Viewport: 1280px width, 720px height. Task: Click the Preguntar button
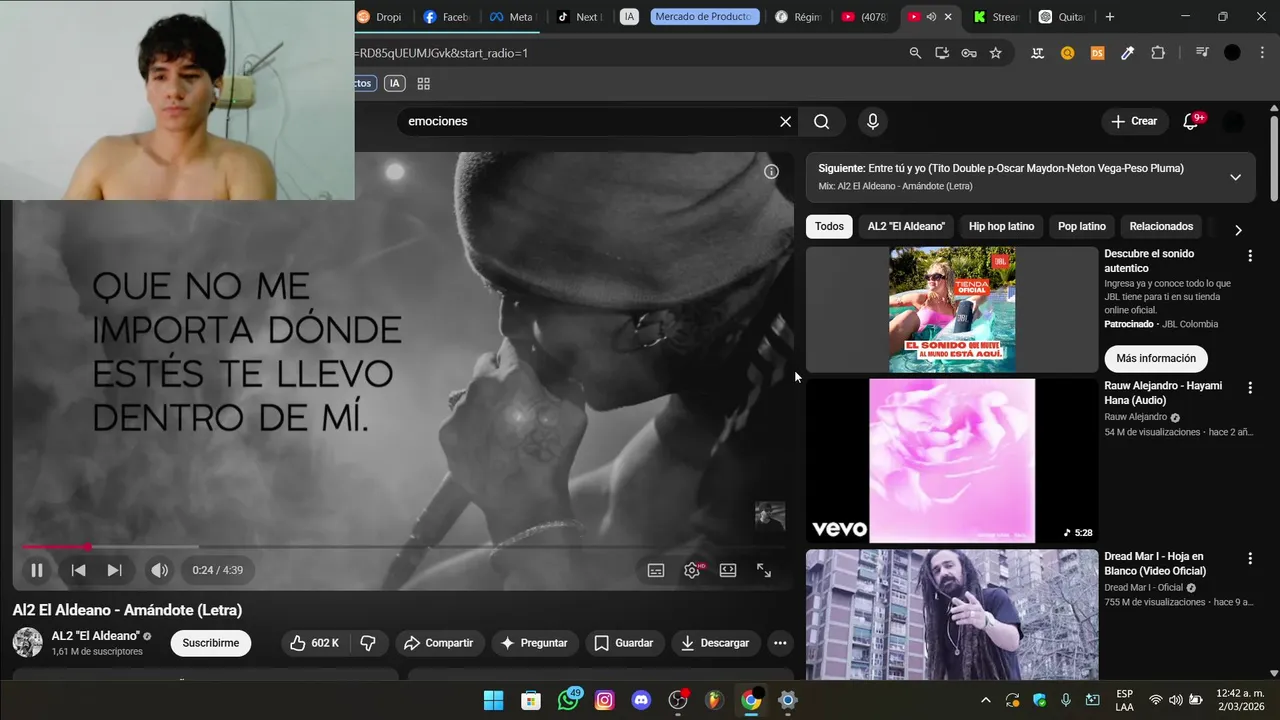tap(533, 643)
